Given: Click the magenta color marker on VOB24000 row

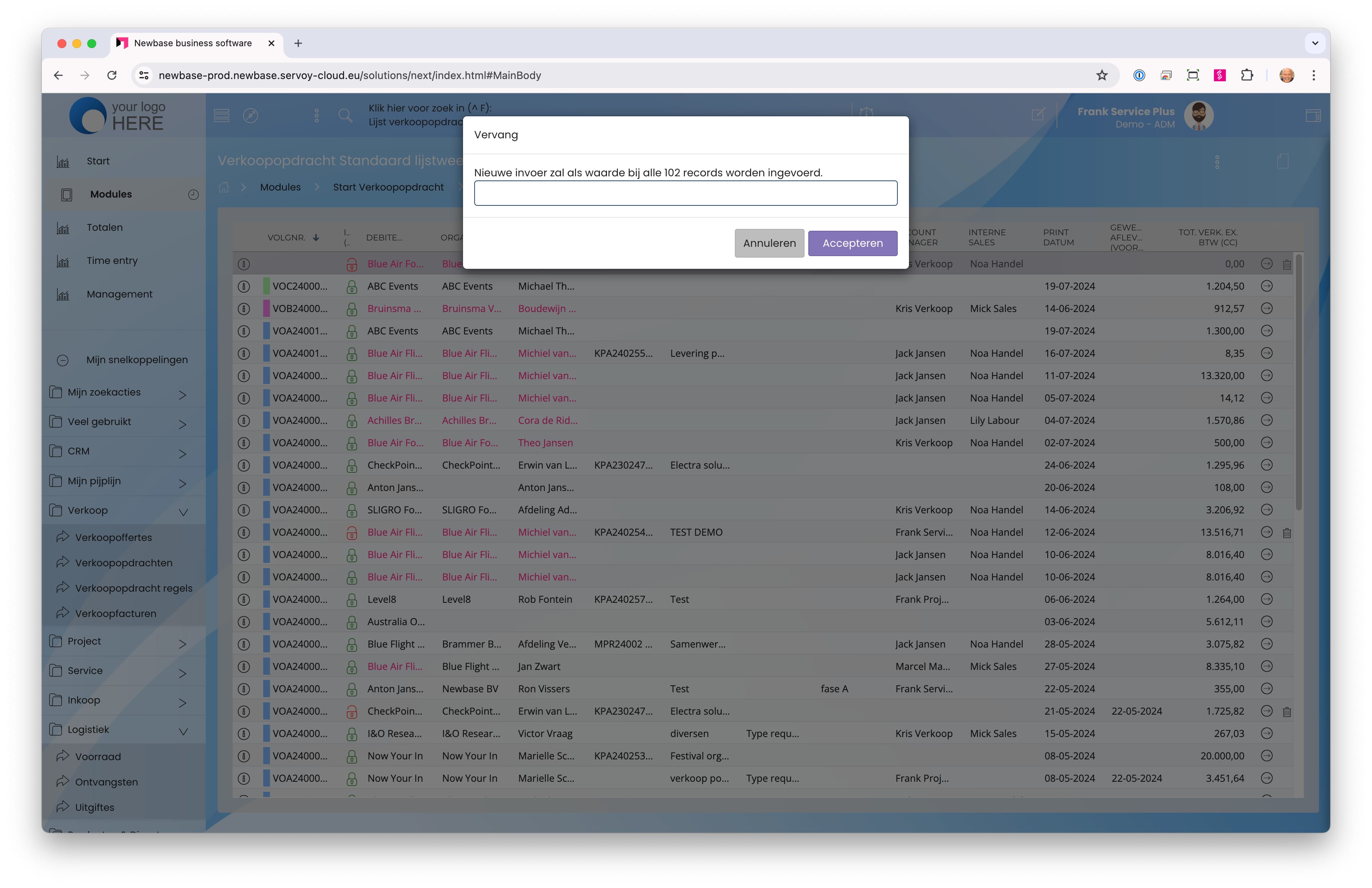Looking at the screenshot, I should (x=266, y=308).
